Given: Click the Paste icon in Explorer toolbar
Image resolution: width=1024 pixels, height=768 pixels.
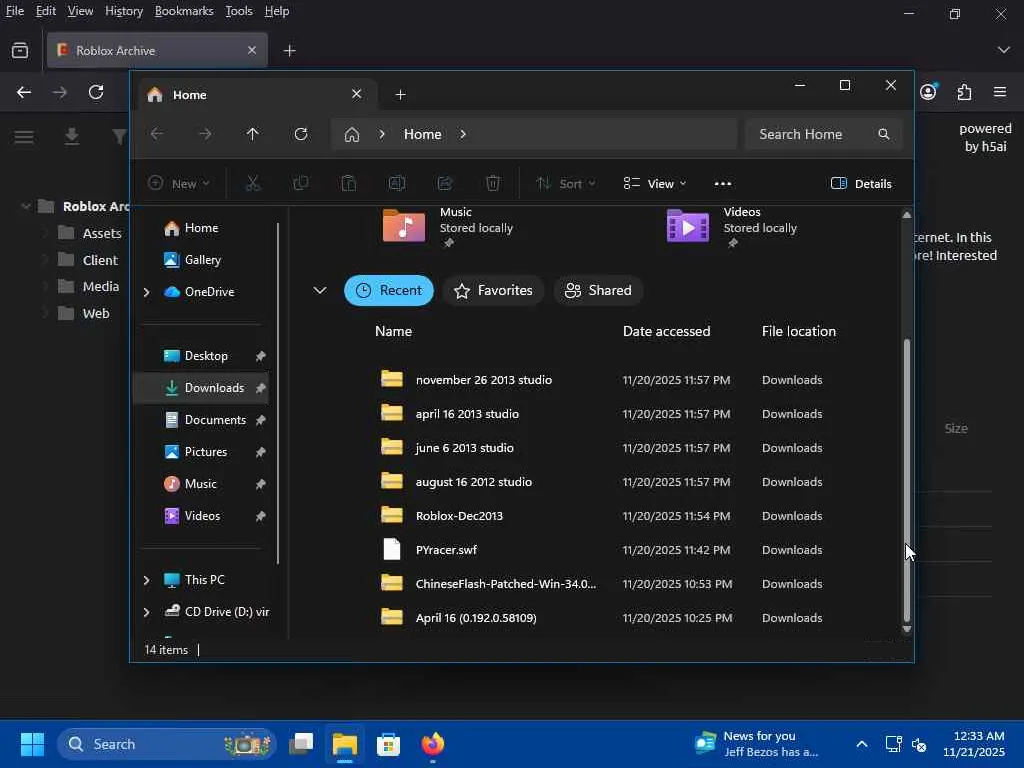Looking at the screenshot, I should click(x=349, y=184).
